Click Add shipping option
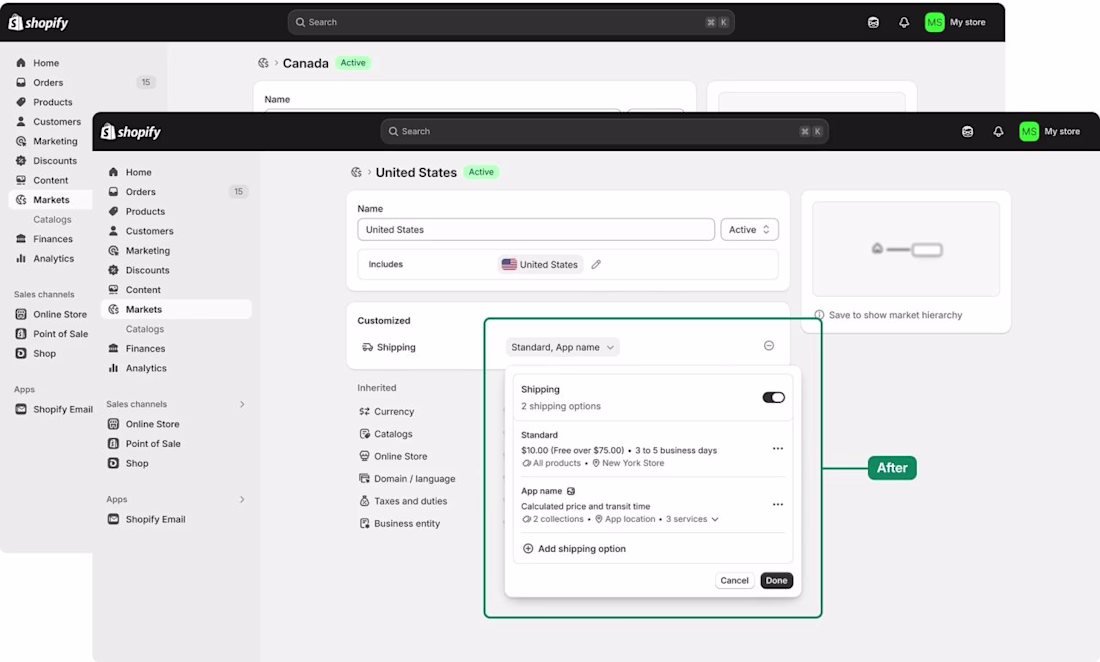 575,549
